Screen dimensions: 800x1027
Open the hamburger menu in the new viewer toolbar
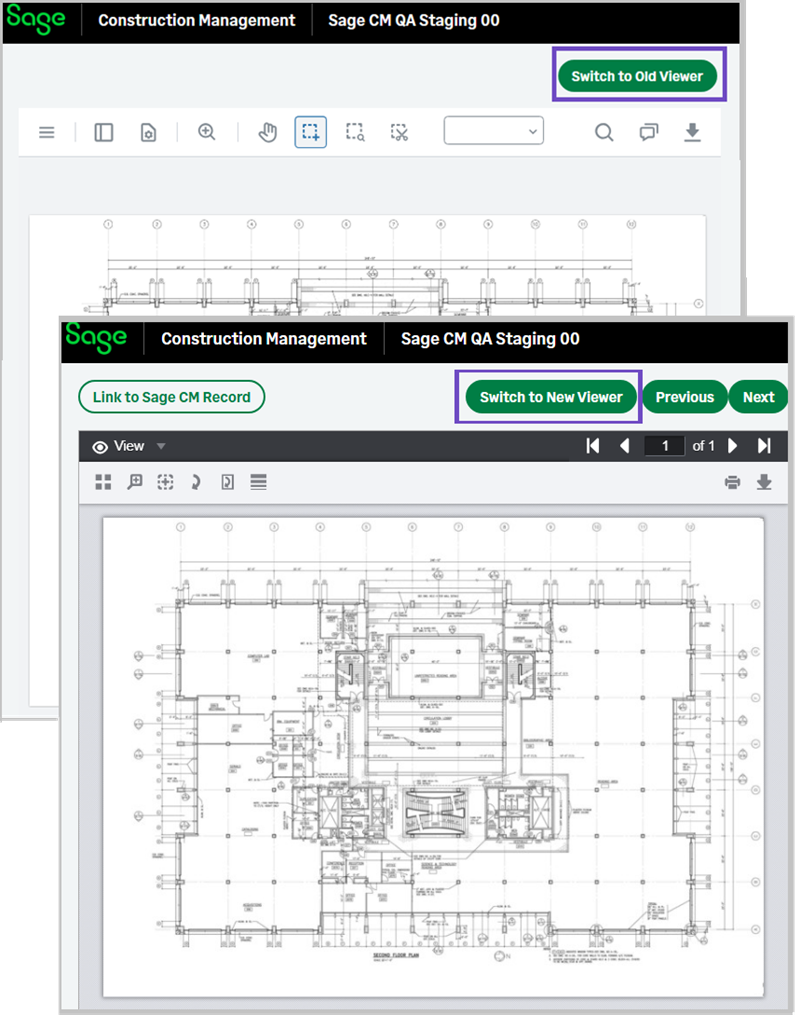(47, 133)
